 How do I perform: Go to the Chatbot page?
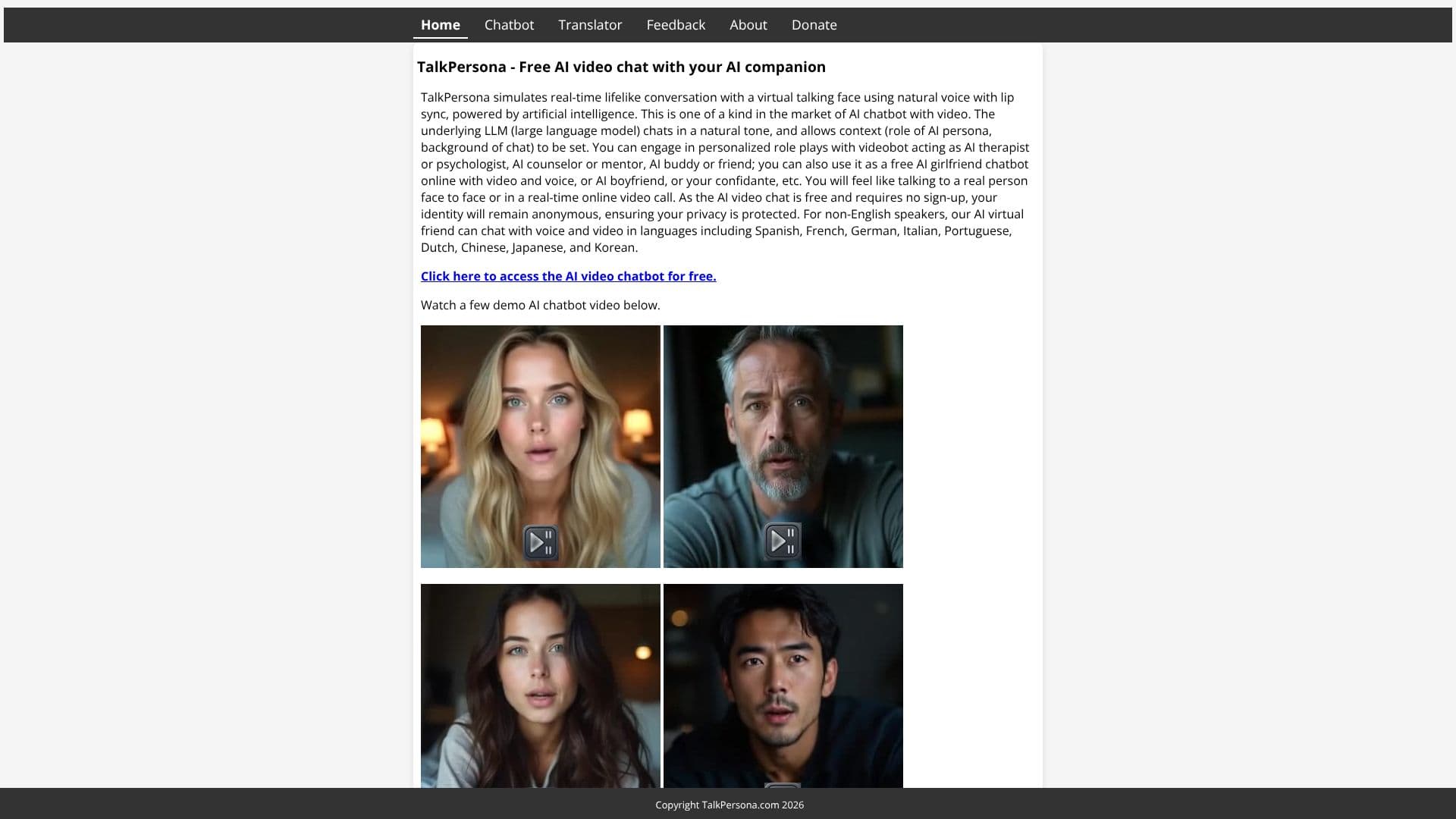pyautogui.click(x=509, y=25)
